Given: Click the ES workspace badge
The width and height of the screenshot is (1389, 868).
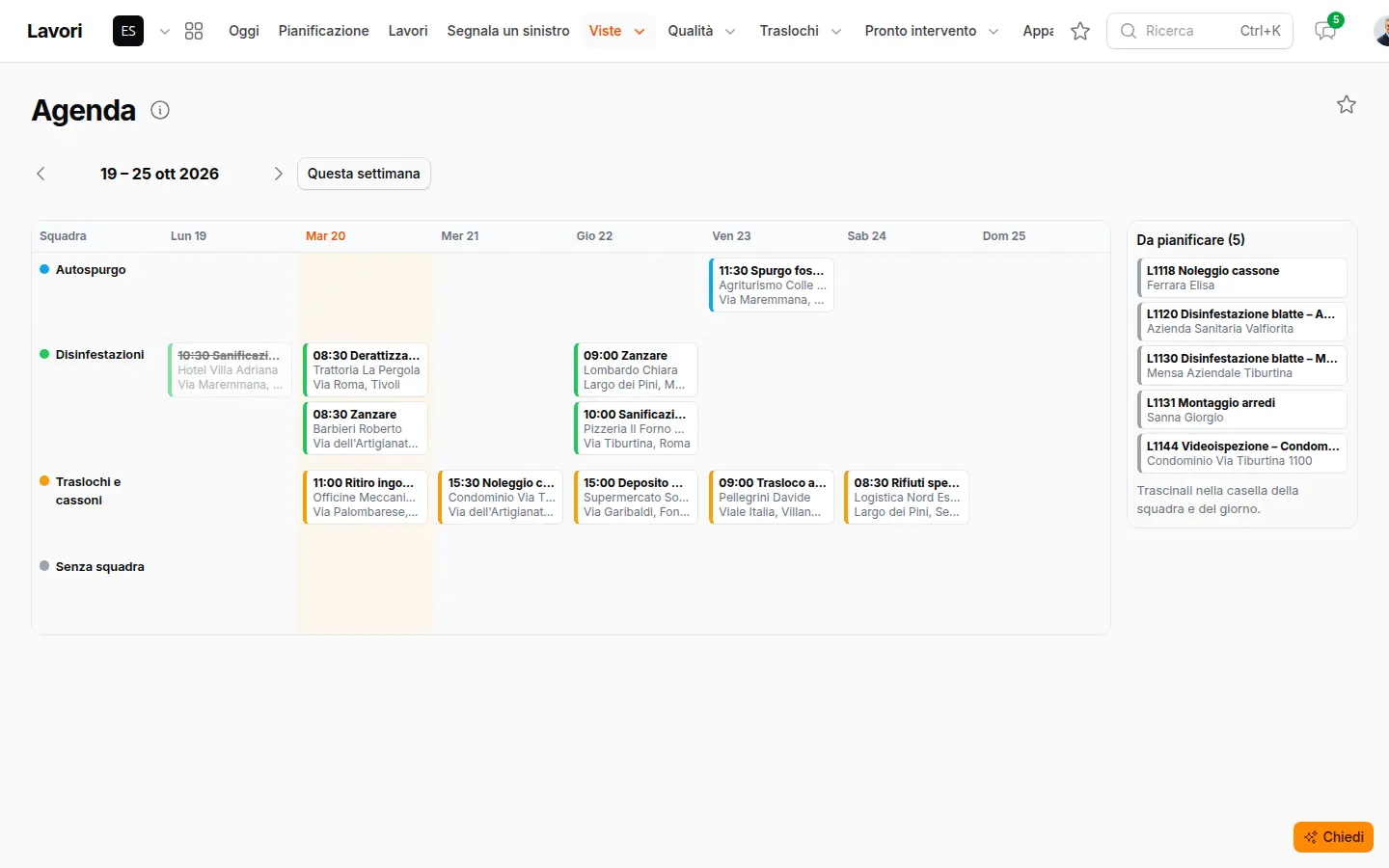Looking at the screenshot, I should [x=128, y=31].
